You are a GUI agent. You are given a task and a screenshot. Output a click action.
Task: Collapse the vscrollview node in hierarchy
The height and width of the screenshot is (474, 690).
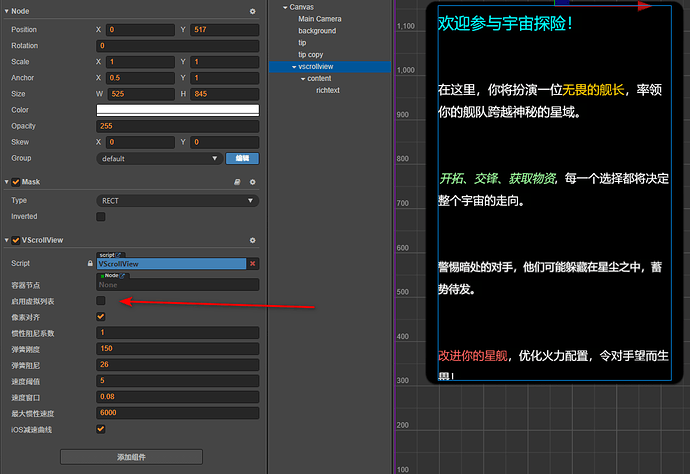click(x=294, y=67)
